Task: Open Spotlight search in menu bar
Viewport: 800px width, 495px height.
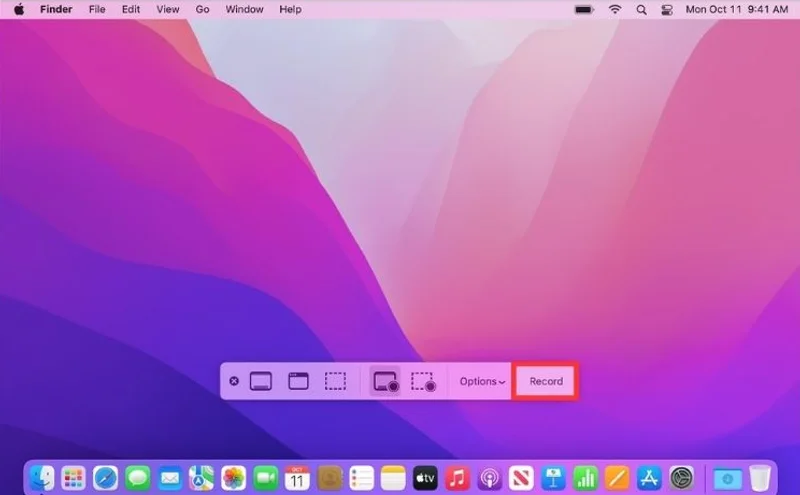Action: tap(639, 9)
